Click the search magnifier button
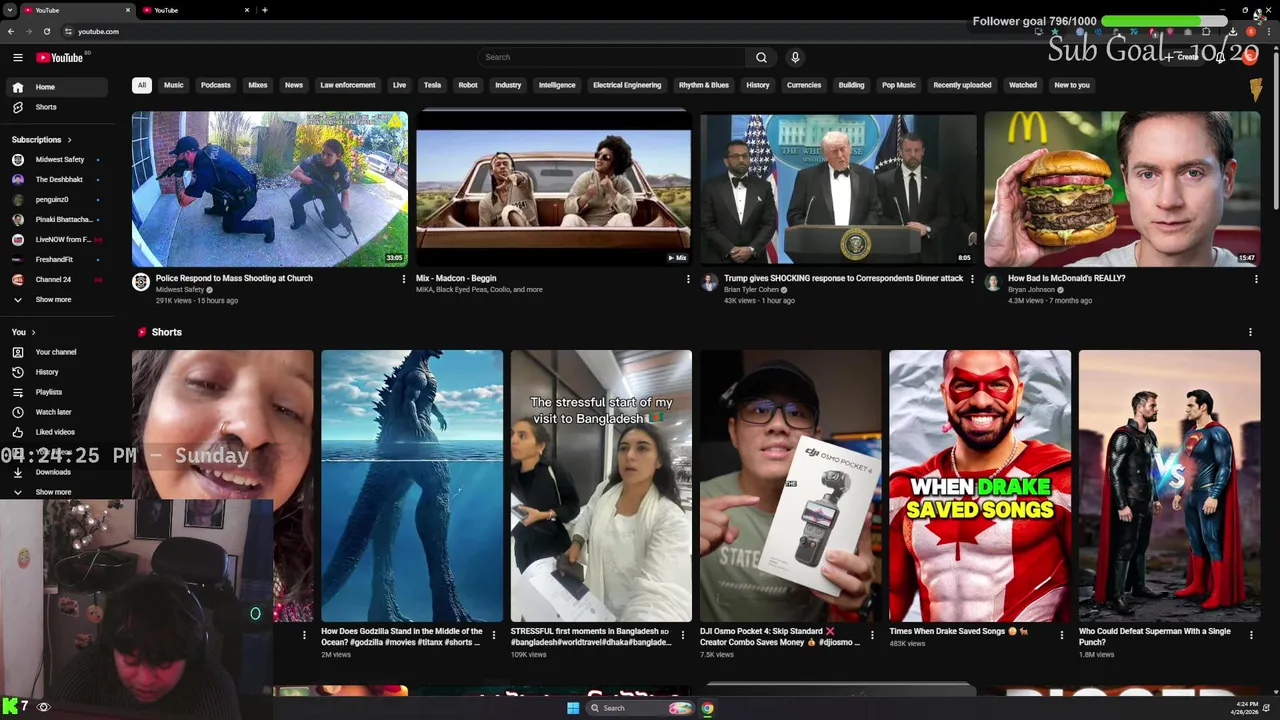The image size is (1280, 720). [x=761, y=57]
